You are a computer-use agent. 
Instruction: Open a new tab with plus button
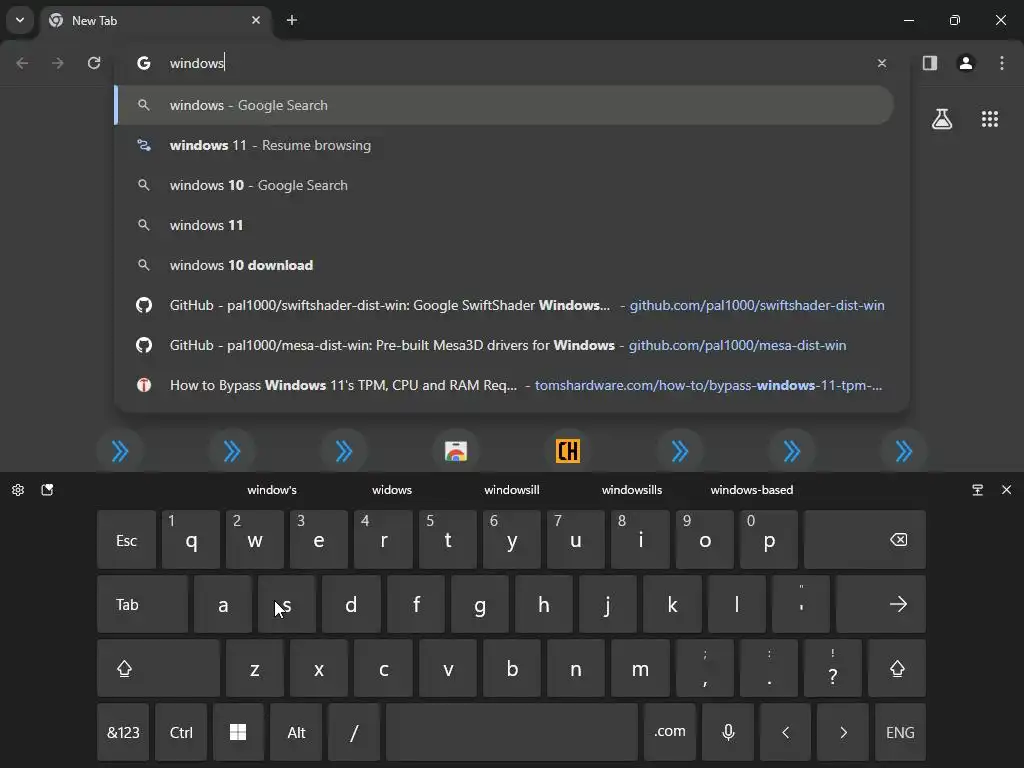(x=292, y=20)
